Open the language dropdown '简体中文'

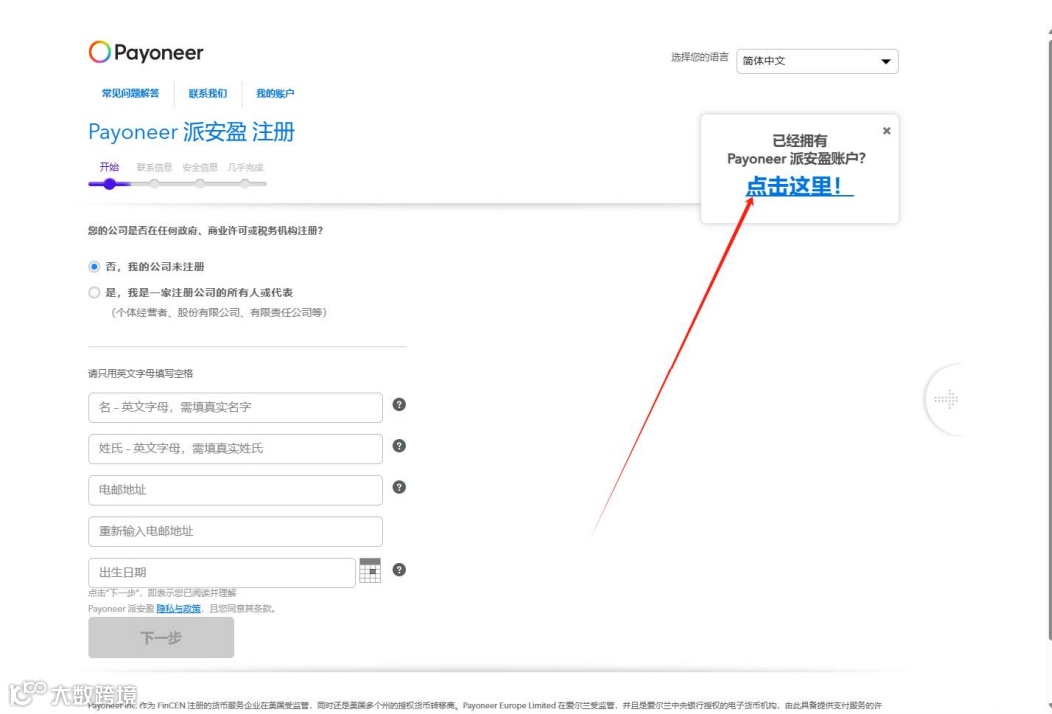click(817, 61)
